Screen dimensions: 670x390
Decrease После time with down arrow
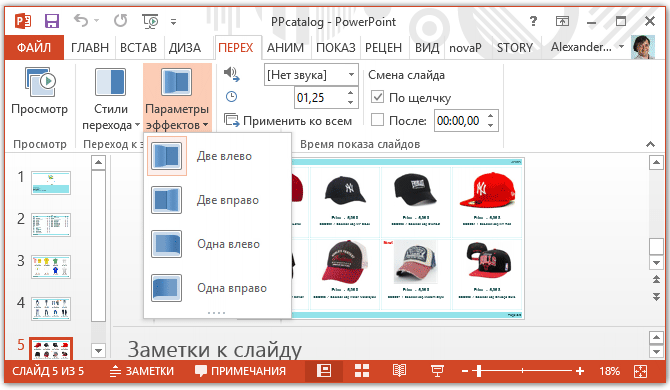point(491,126)
